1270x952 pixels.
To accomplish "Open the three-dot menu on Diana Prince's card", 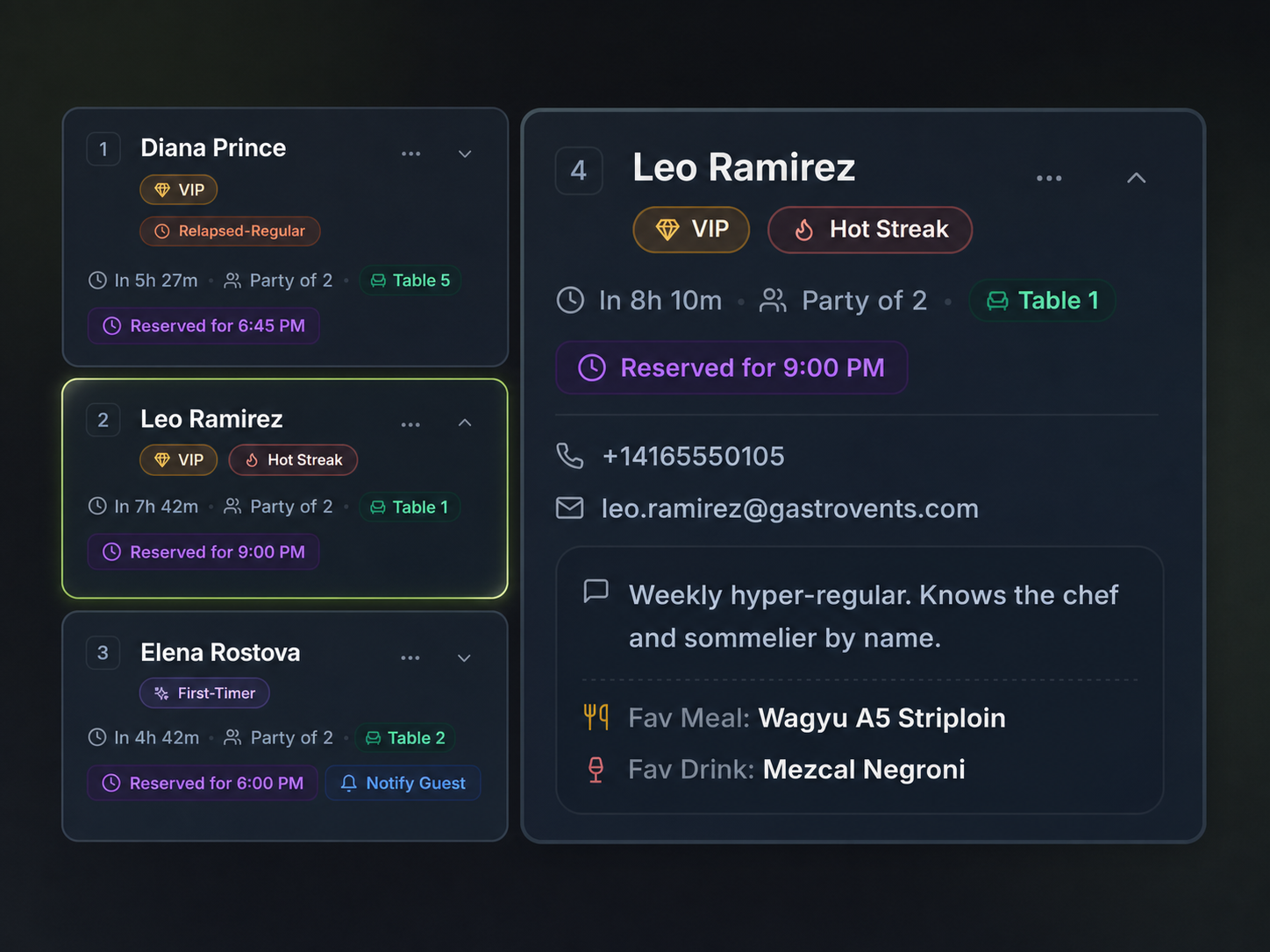I will tap(410, 153).
